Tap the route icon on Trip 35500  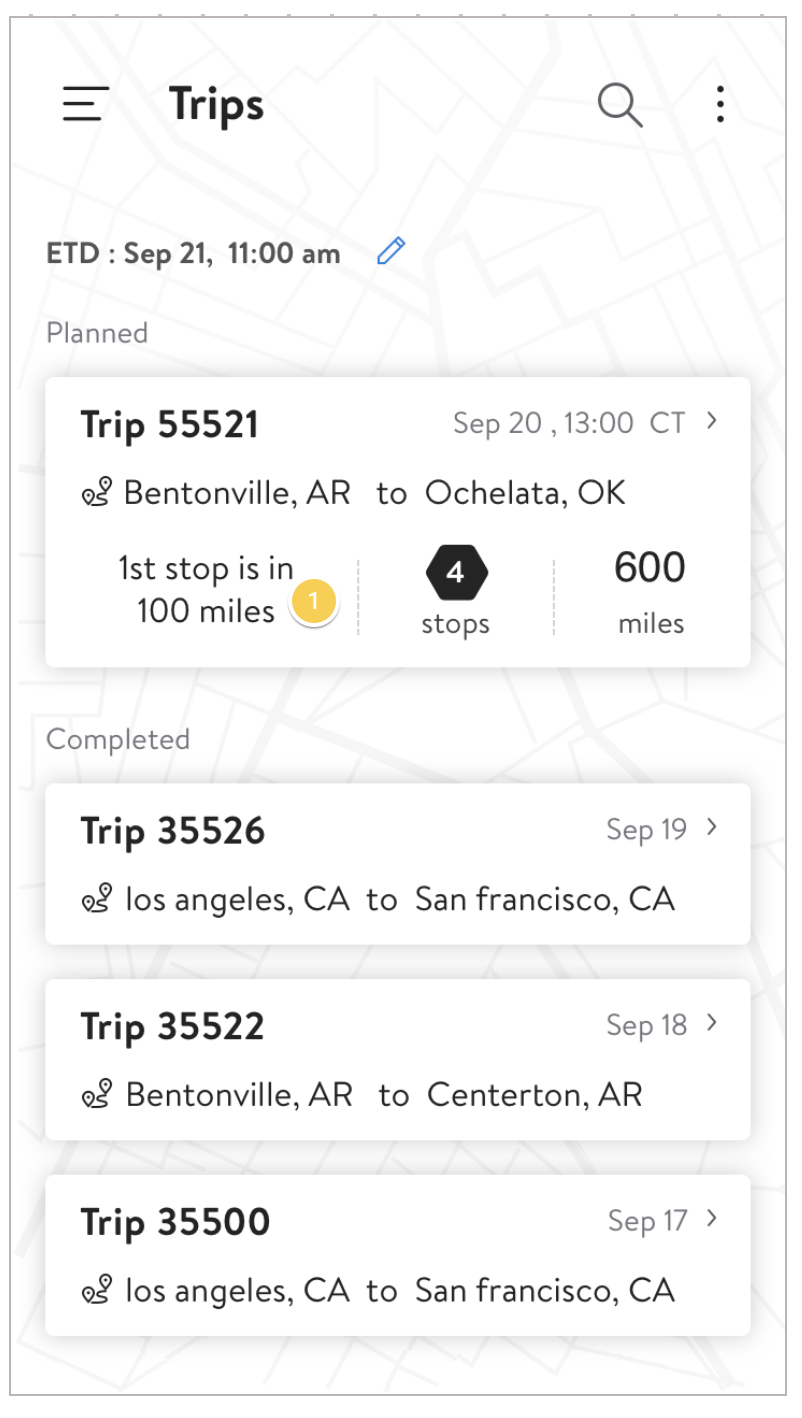(97, 1291)
